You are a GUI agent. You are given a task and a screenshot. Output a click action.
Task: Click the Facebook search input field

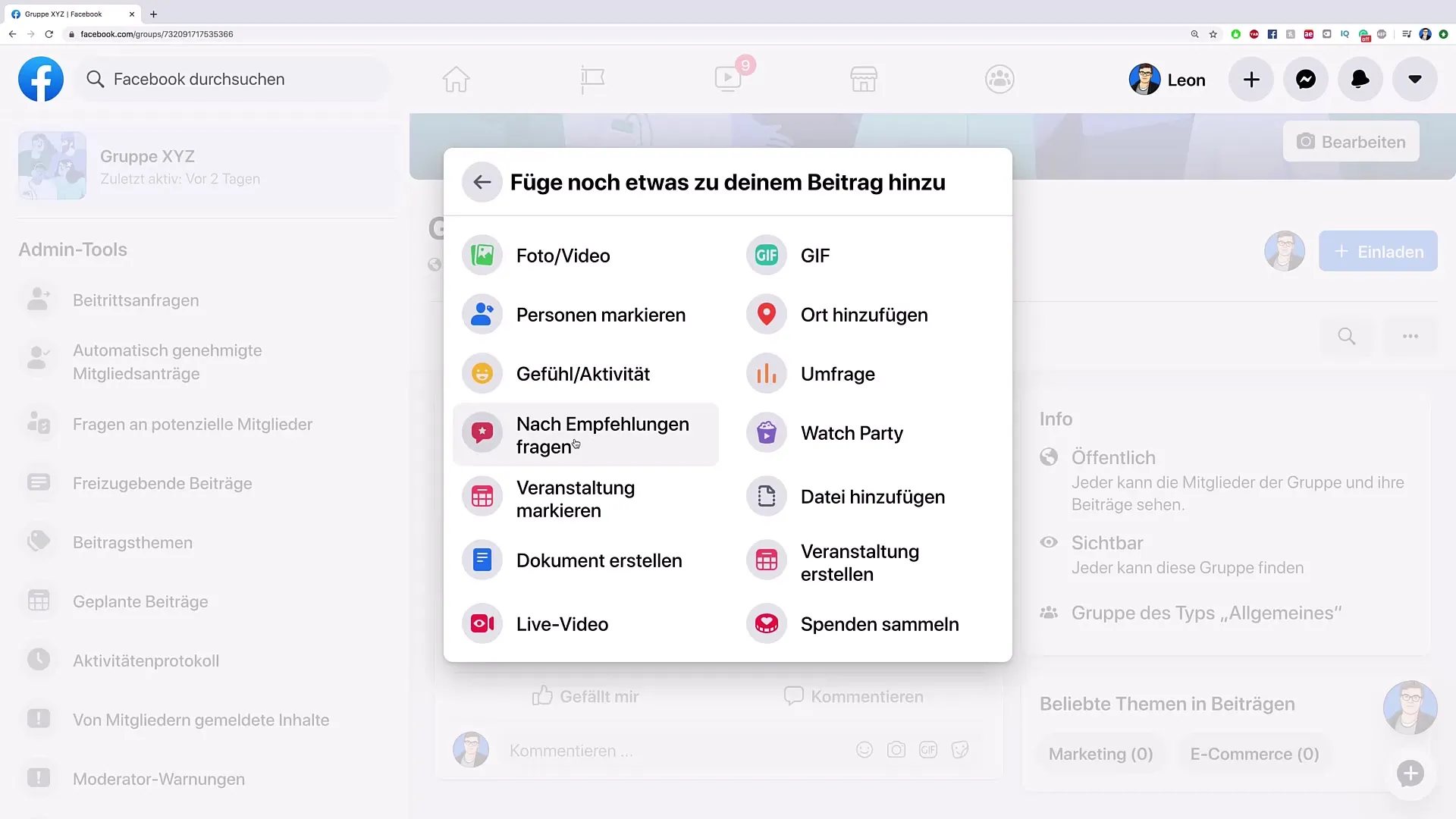[x=200, y=79]
